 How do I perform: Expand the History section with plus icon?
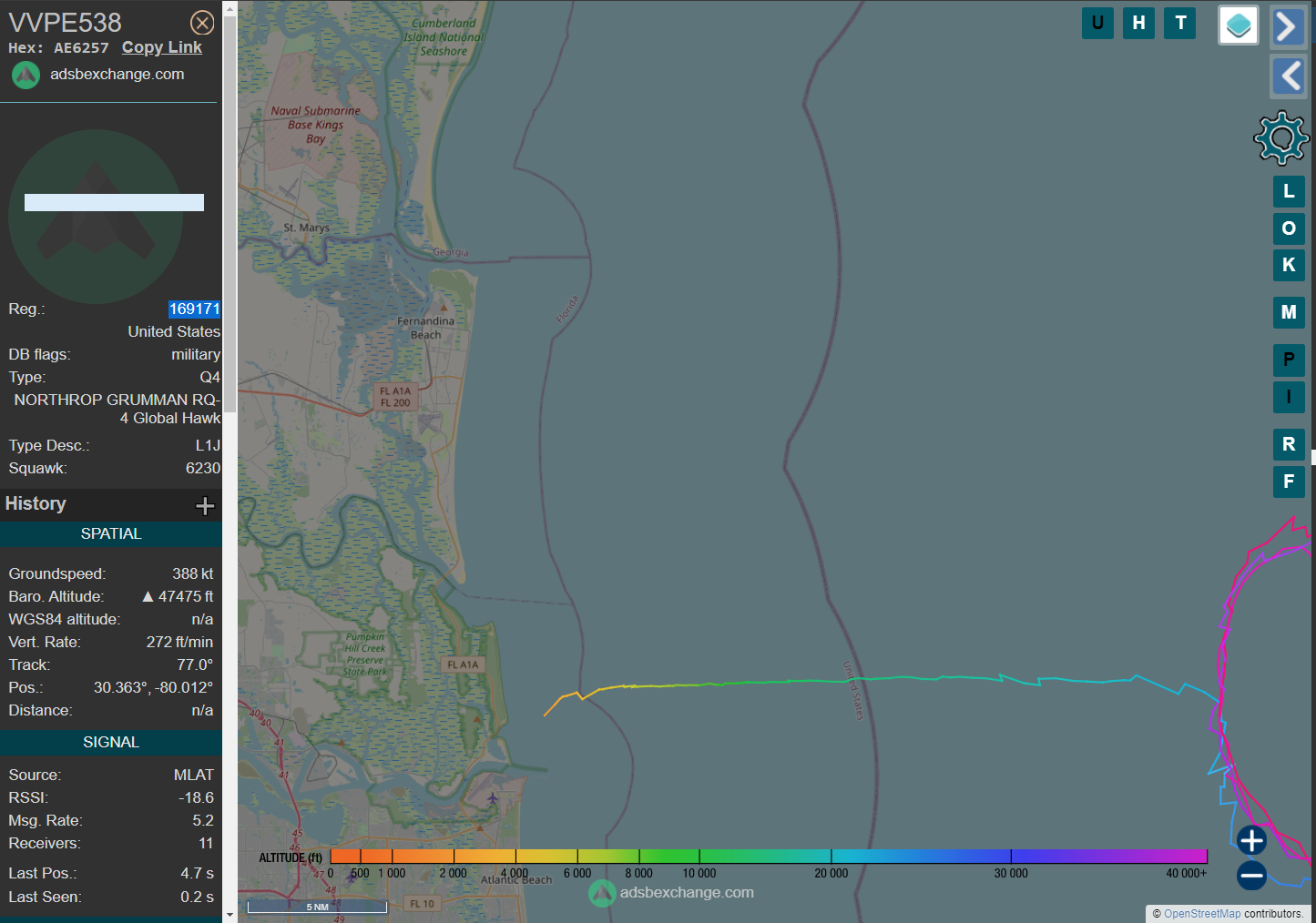(205, 505)
